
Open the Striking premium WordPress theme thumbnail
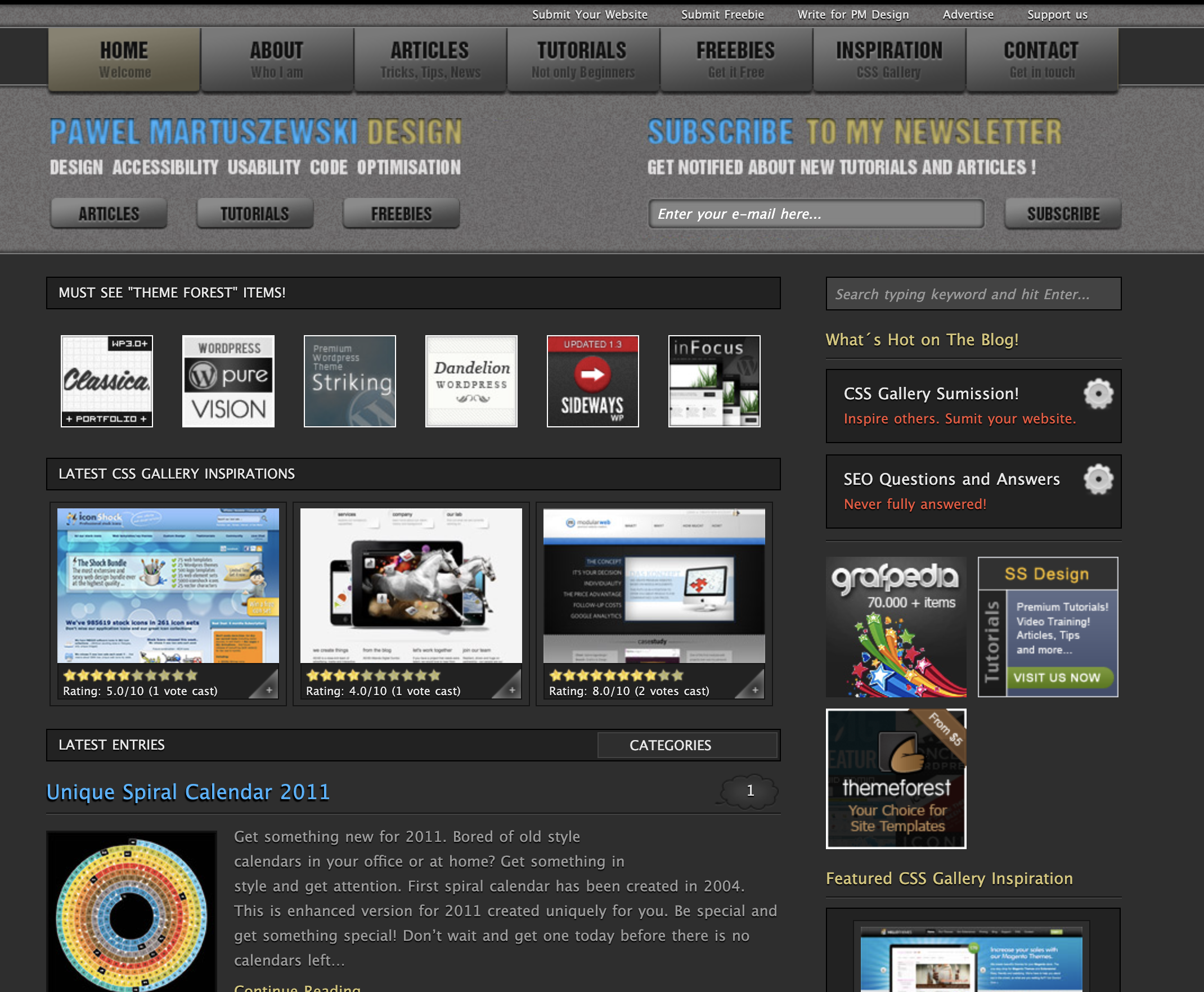[x=349, y=381]
